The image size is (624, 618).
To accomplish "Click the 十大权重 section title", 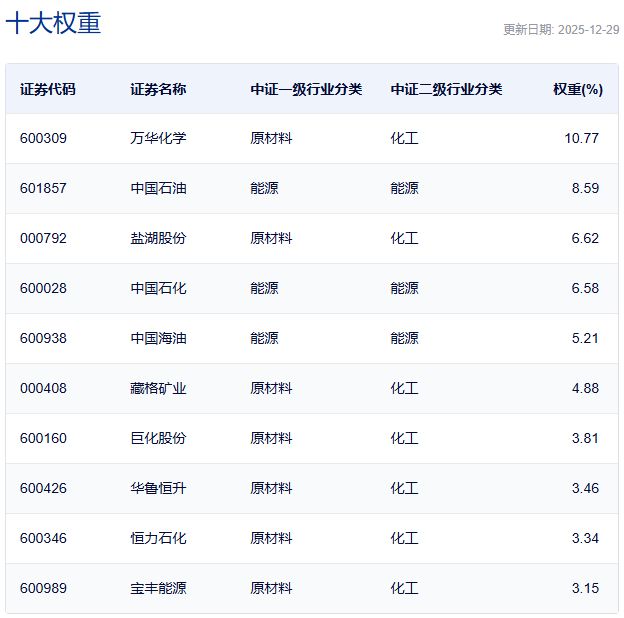I will [x=54, y=24].
